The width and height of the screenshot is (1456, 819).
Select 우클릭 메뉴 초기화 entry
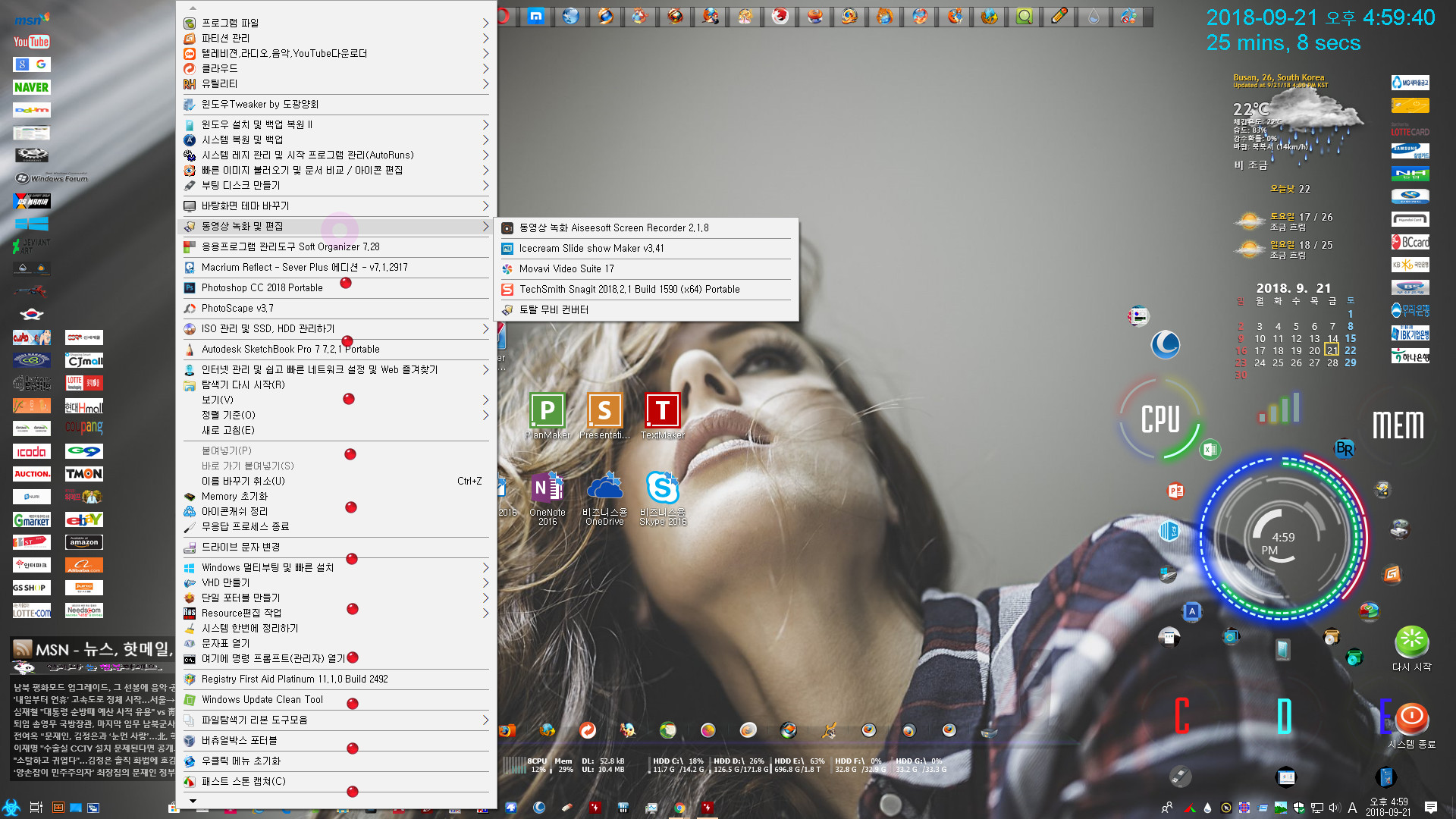tap(336, 761)
